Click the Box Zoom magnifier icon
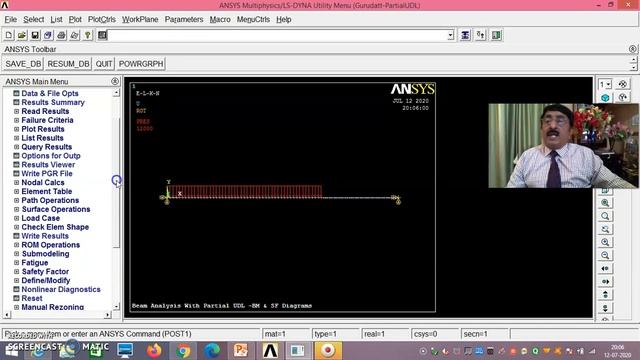Image resolution: width=640 pixels, height=360 pixels. pos(605,216)
